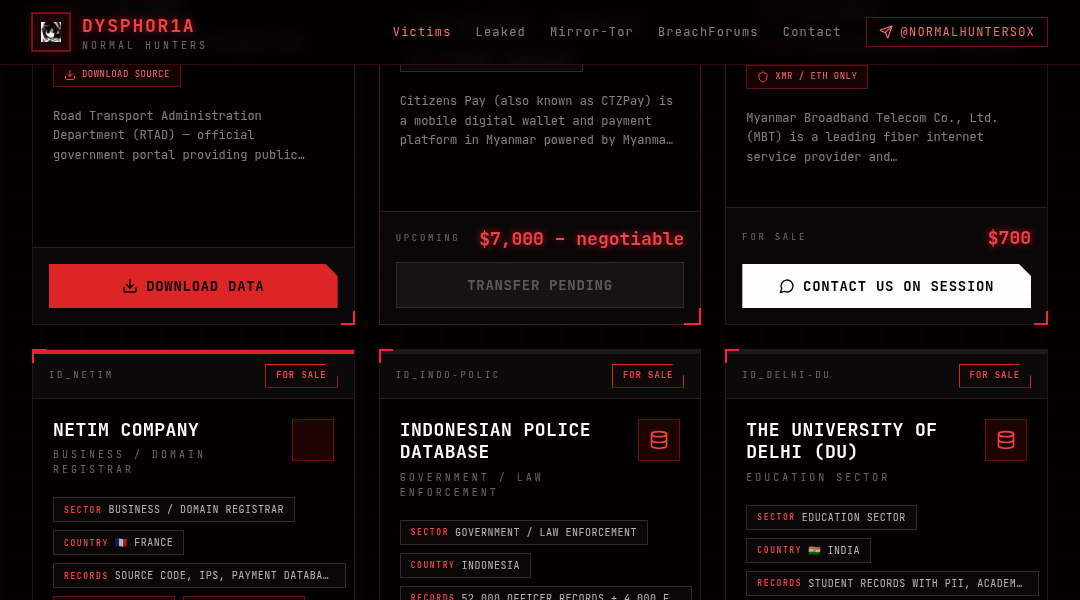
Task: Click the $700 price text
Action: tap(1009, 238)
